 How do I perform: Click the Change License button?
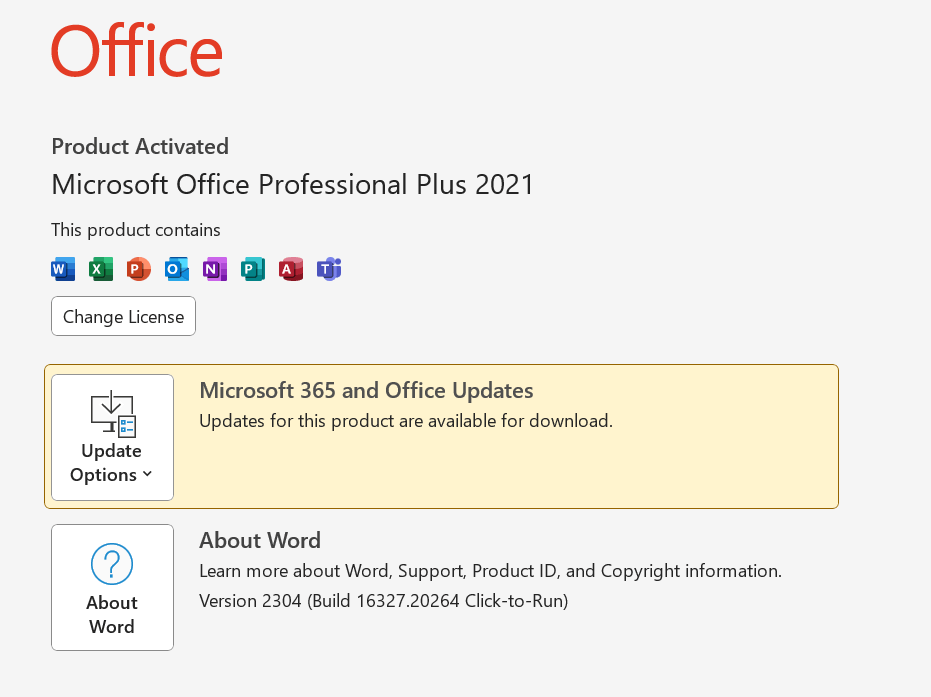tap(124, 316)
